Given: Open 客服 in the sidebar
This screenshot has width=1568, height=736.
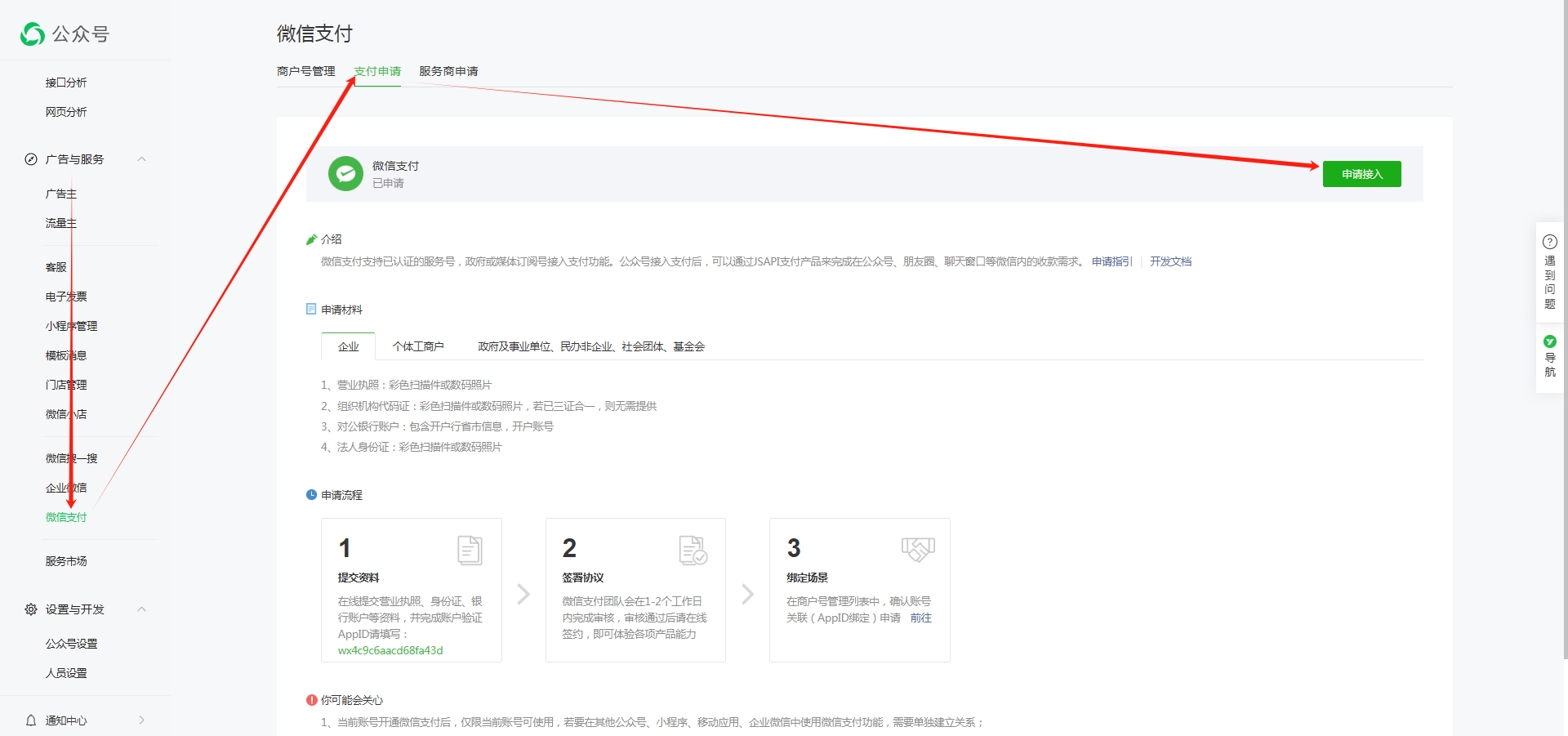Looking at the screenshot, I should (56, 267).
